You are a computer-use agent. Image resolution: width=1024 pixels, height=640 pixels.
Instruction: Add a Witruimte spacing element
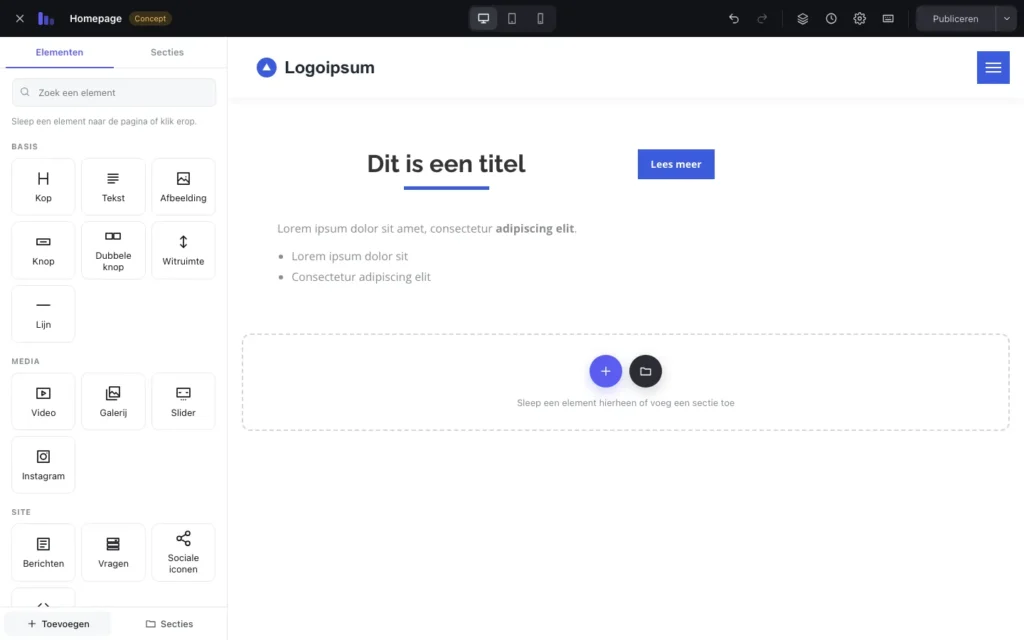click(x=183, y=250)
